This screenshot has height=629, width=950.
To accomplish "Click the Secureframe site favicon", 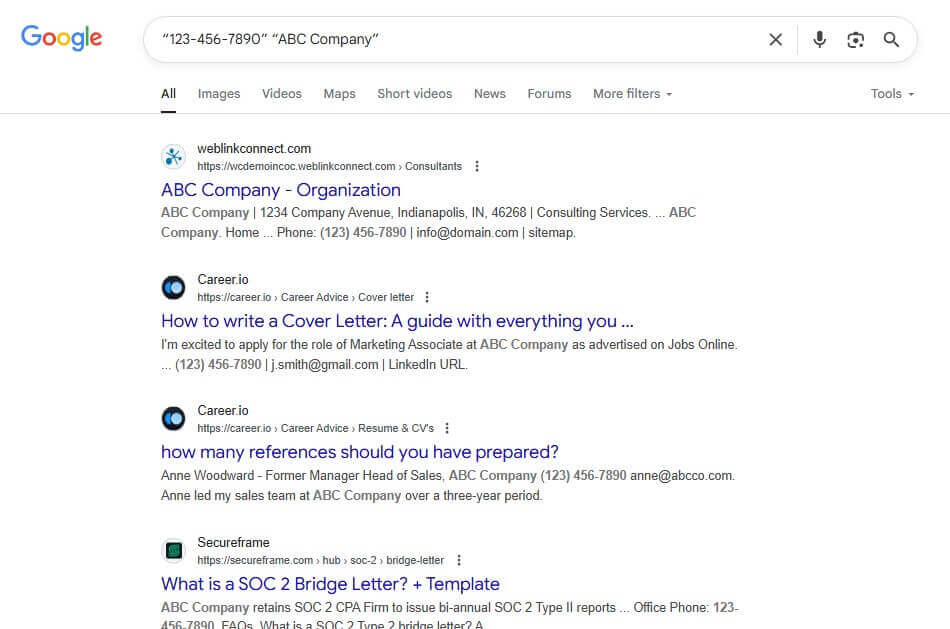I will (173, 550).
